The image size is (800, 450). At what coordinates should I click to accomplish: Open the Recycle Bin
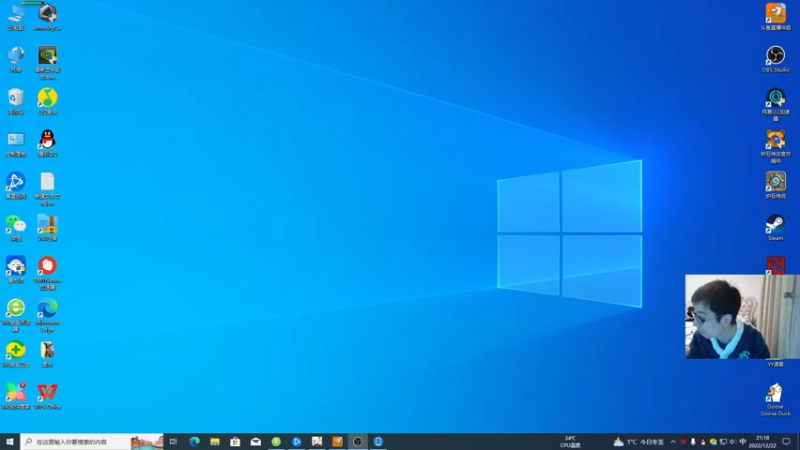[x=16, y=101]
